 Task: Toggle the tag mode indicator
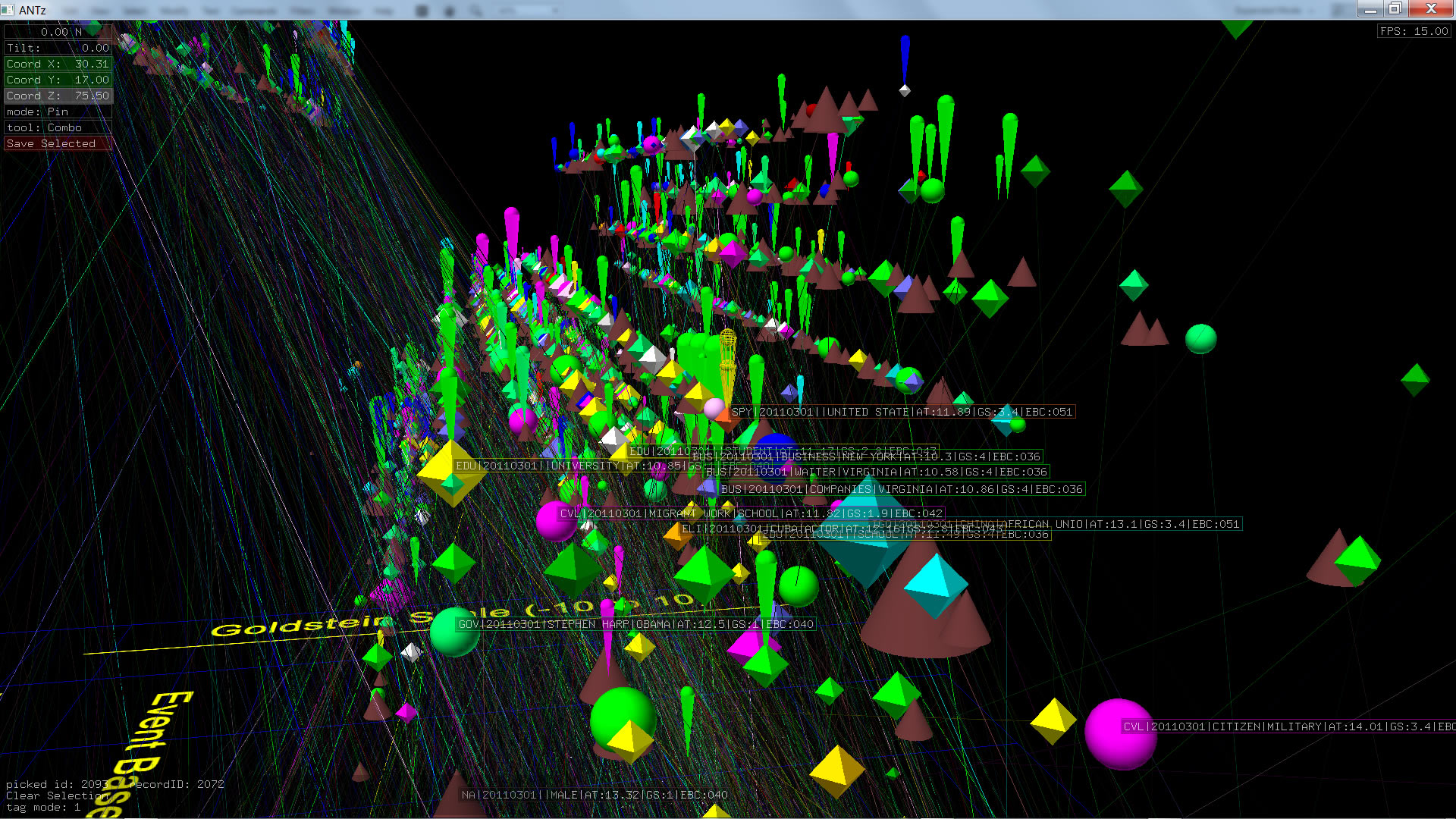tap(43, 808)
